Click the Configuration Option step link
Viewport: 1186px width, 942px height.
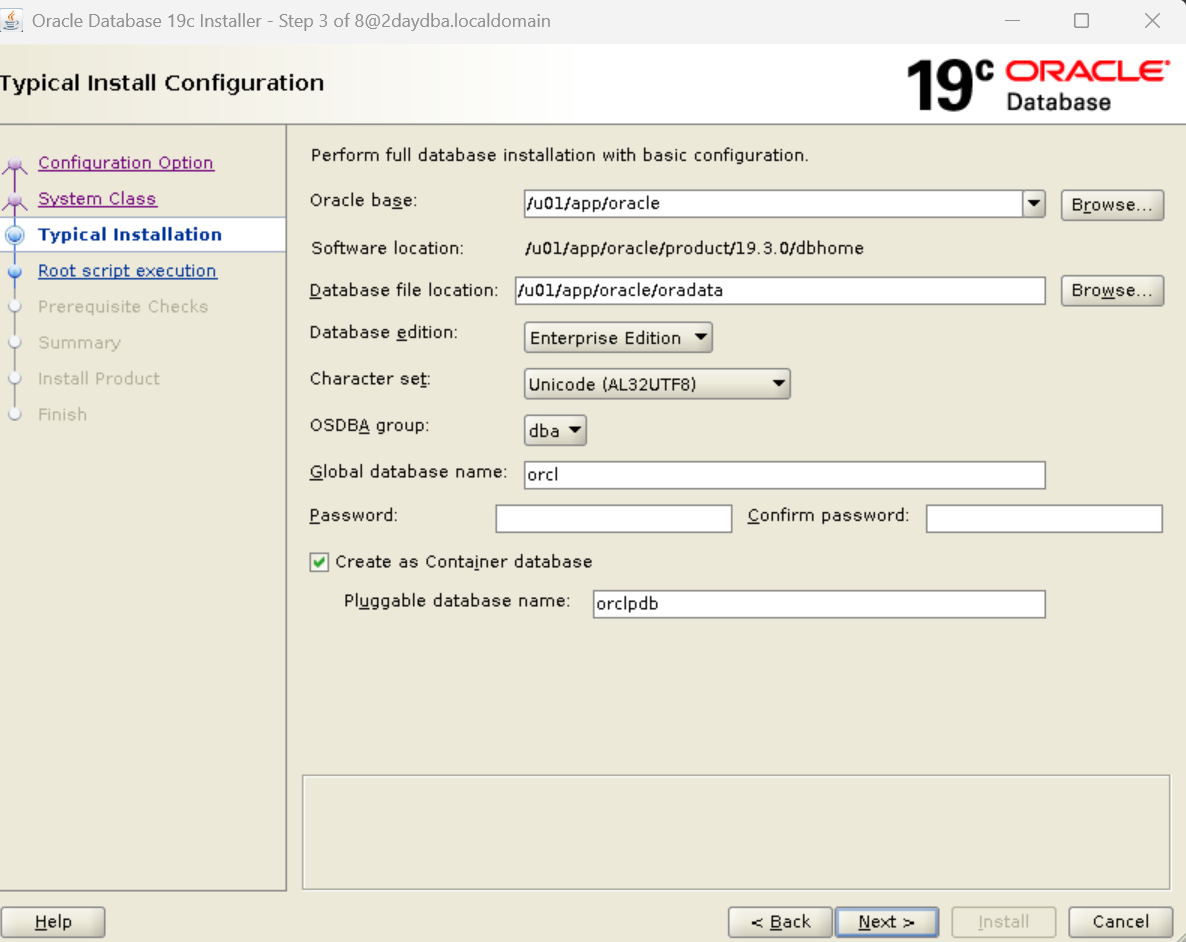[x=126, y=163]
